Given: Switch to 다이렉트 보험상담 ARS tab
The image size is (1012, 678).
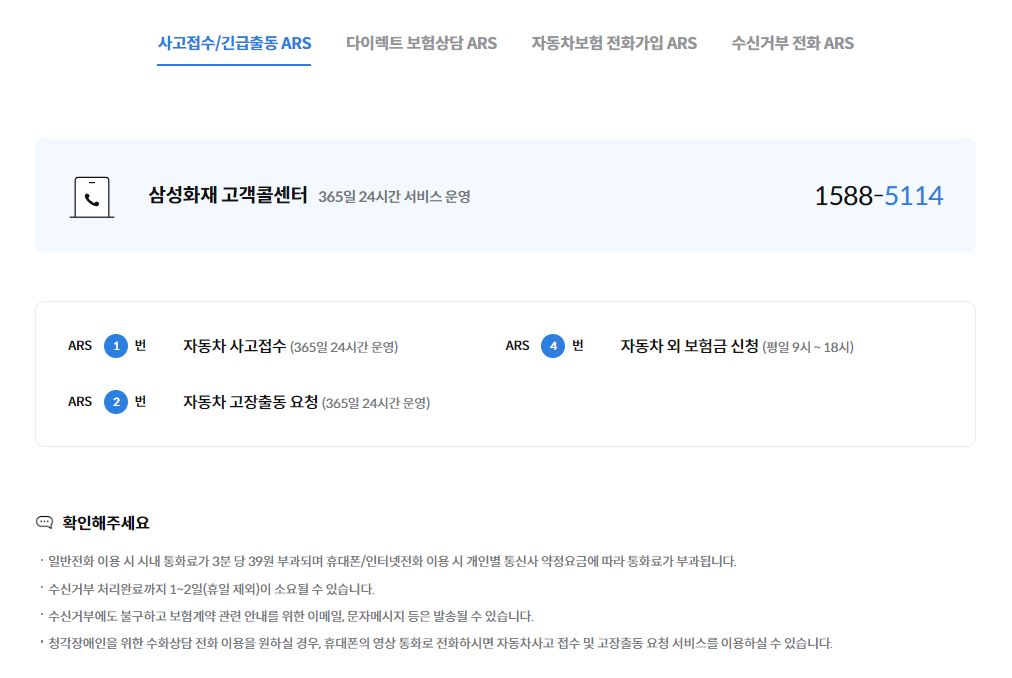Looking at the screenshot, I should coord(421,43).
